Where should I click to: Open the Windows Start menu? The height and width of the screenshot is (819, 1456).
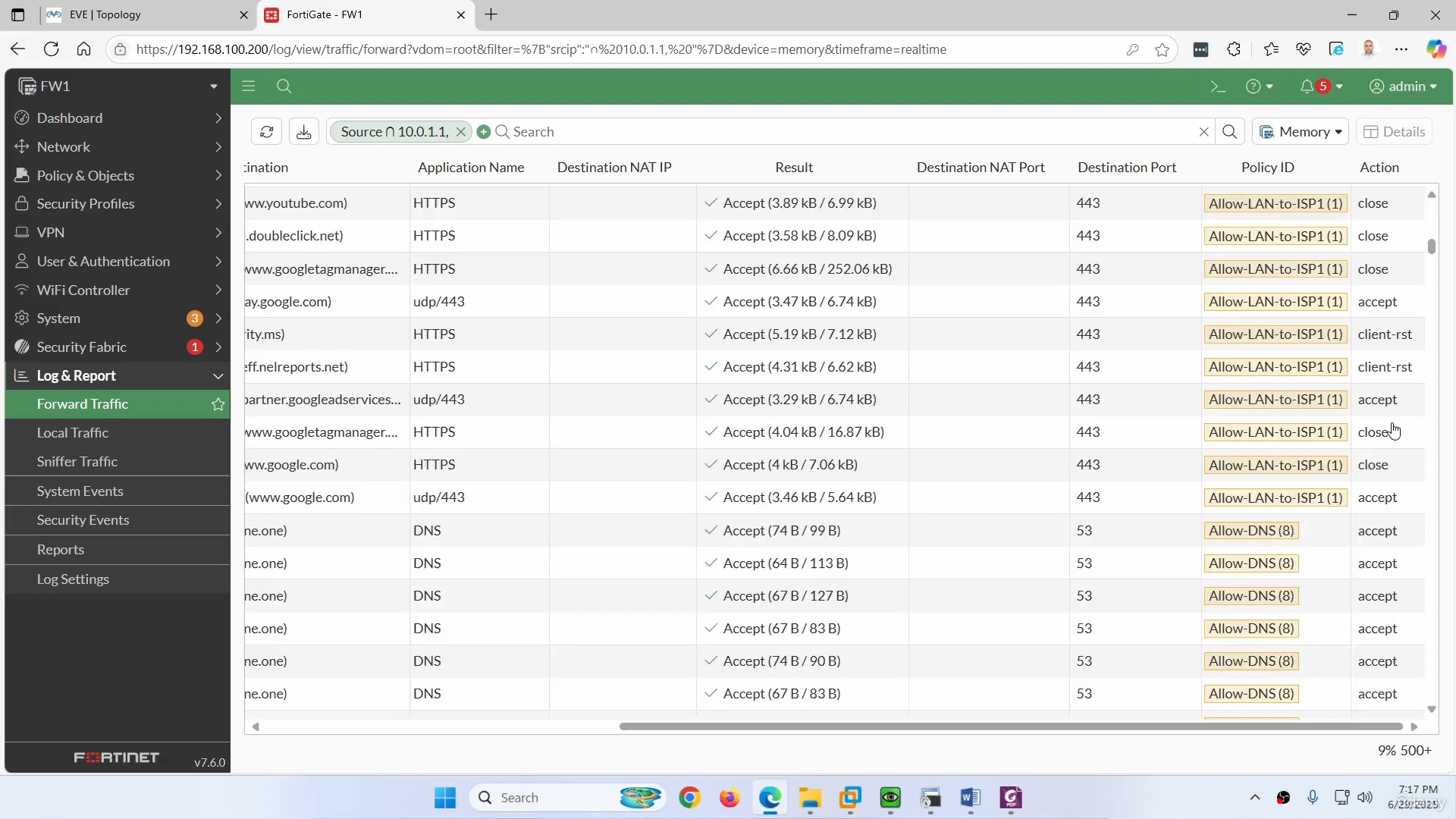(445, 798)
